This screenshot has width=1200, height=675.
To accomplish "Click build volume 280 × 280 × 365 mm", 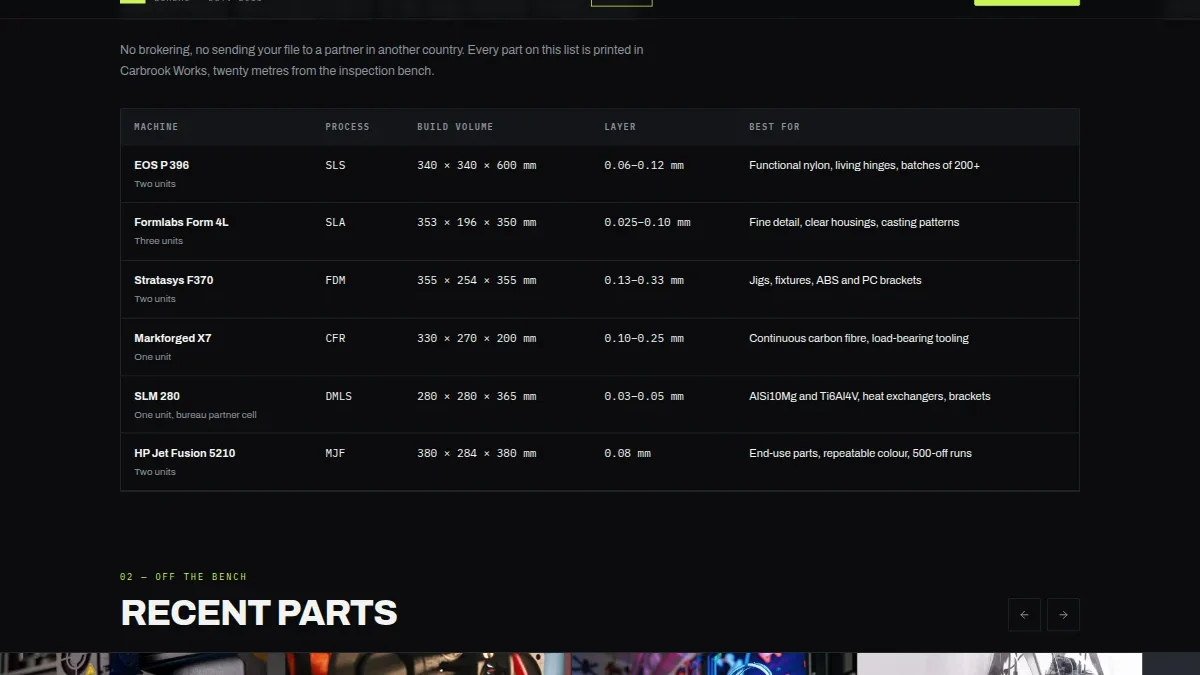I will point(476,396).
